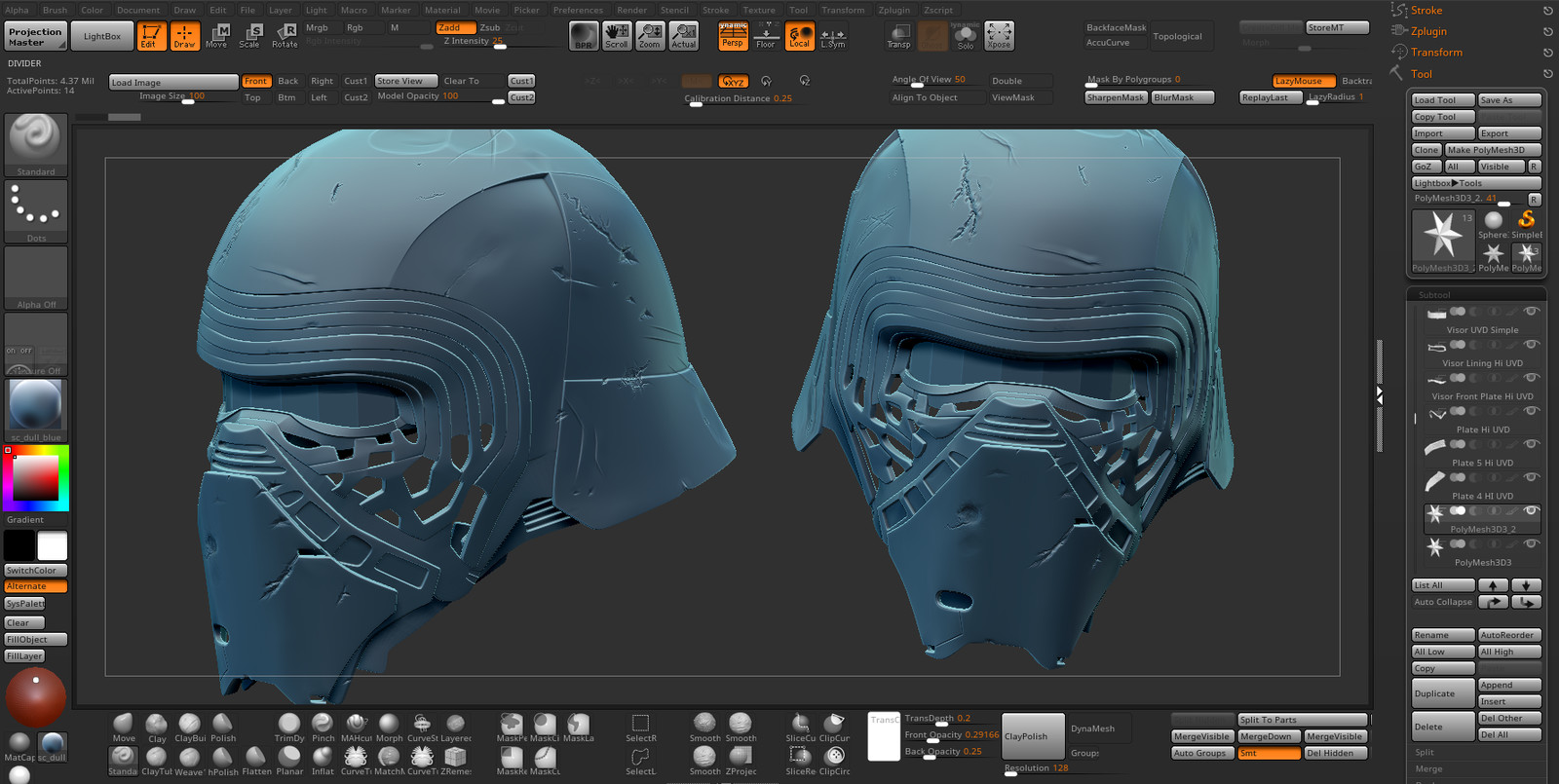Toggle Draw mode button

(184, 36)
